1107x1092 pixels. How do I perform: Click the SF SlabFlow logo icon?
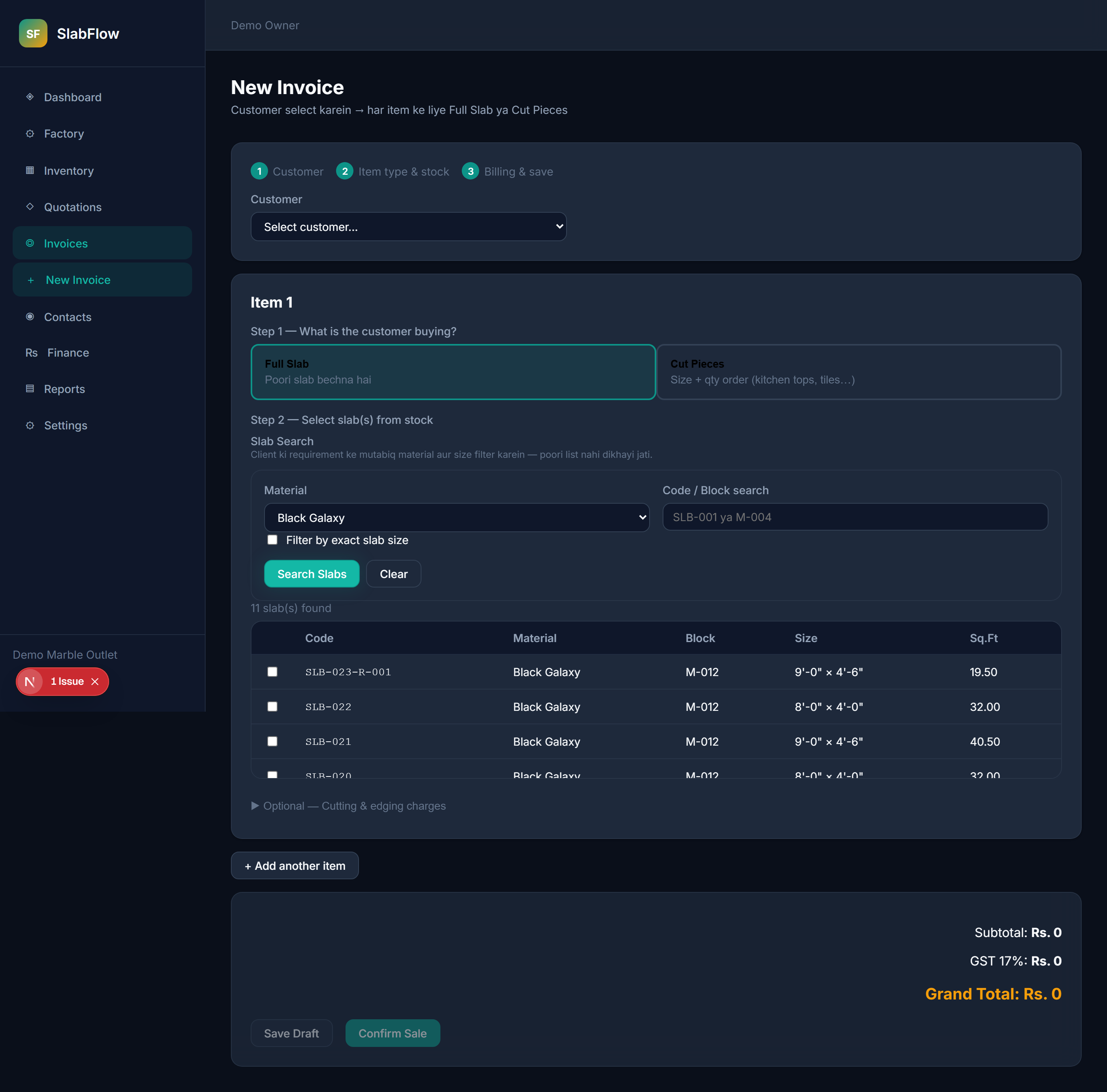click(x=33, y=33)
